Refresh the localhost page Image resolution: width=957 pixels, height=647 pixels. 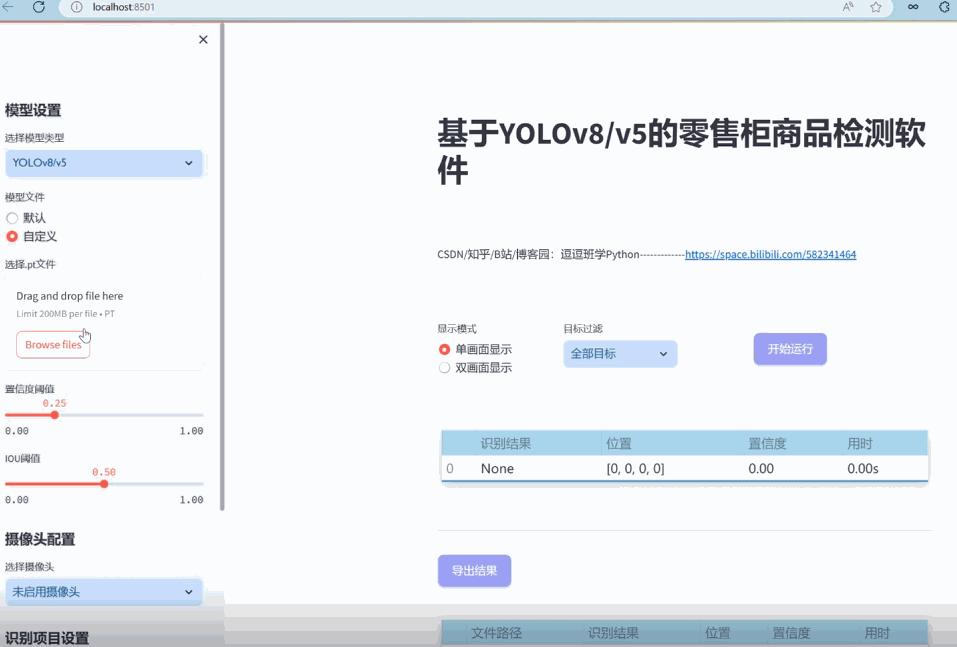[38, 7]
